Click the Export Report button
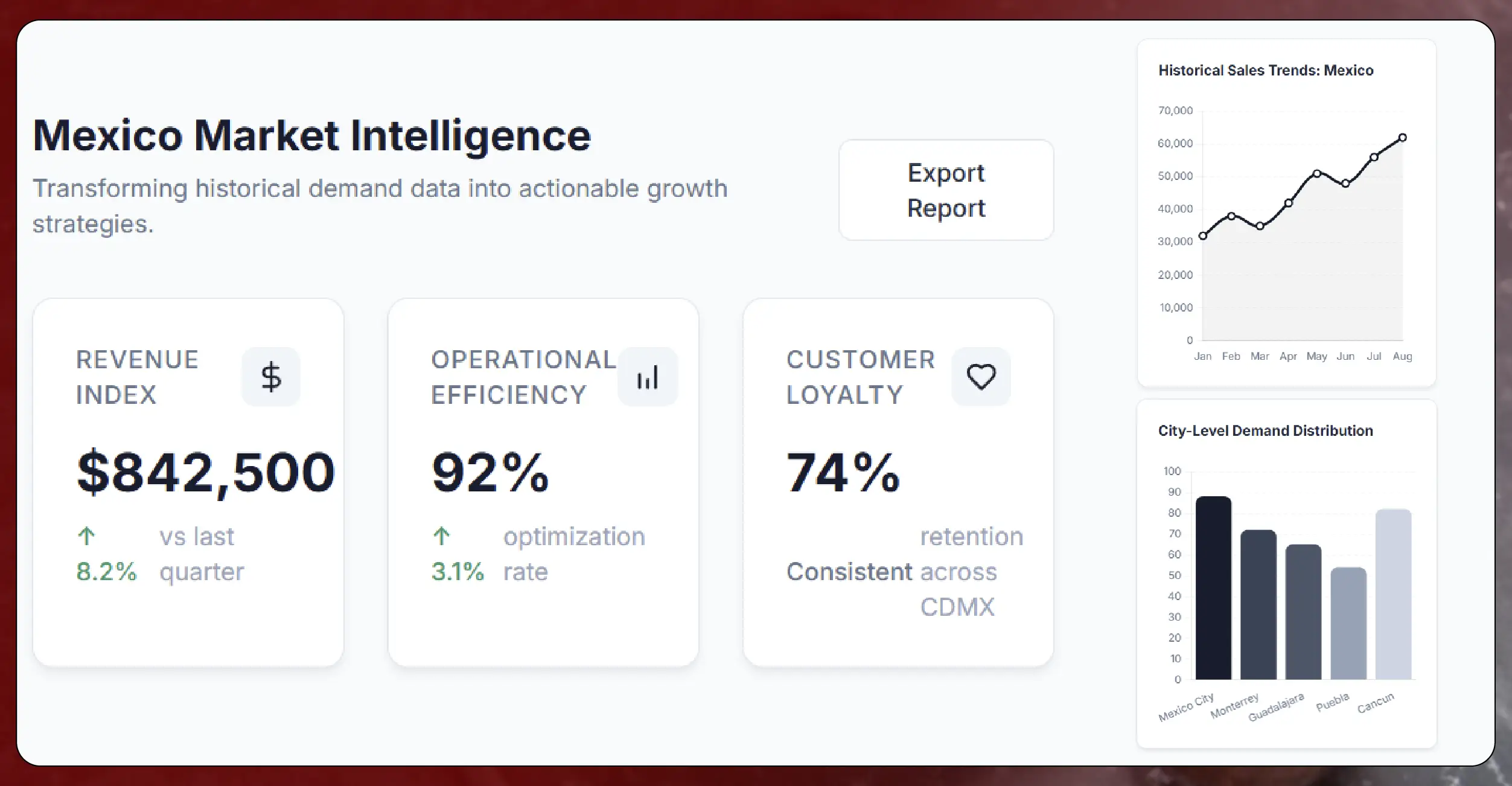1512x786 pixels. point(946,190)
